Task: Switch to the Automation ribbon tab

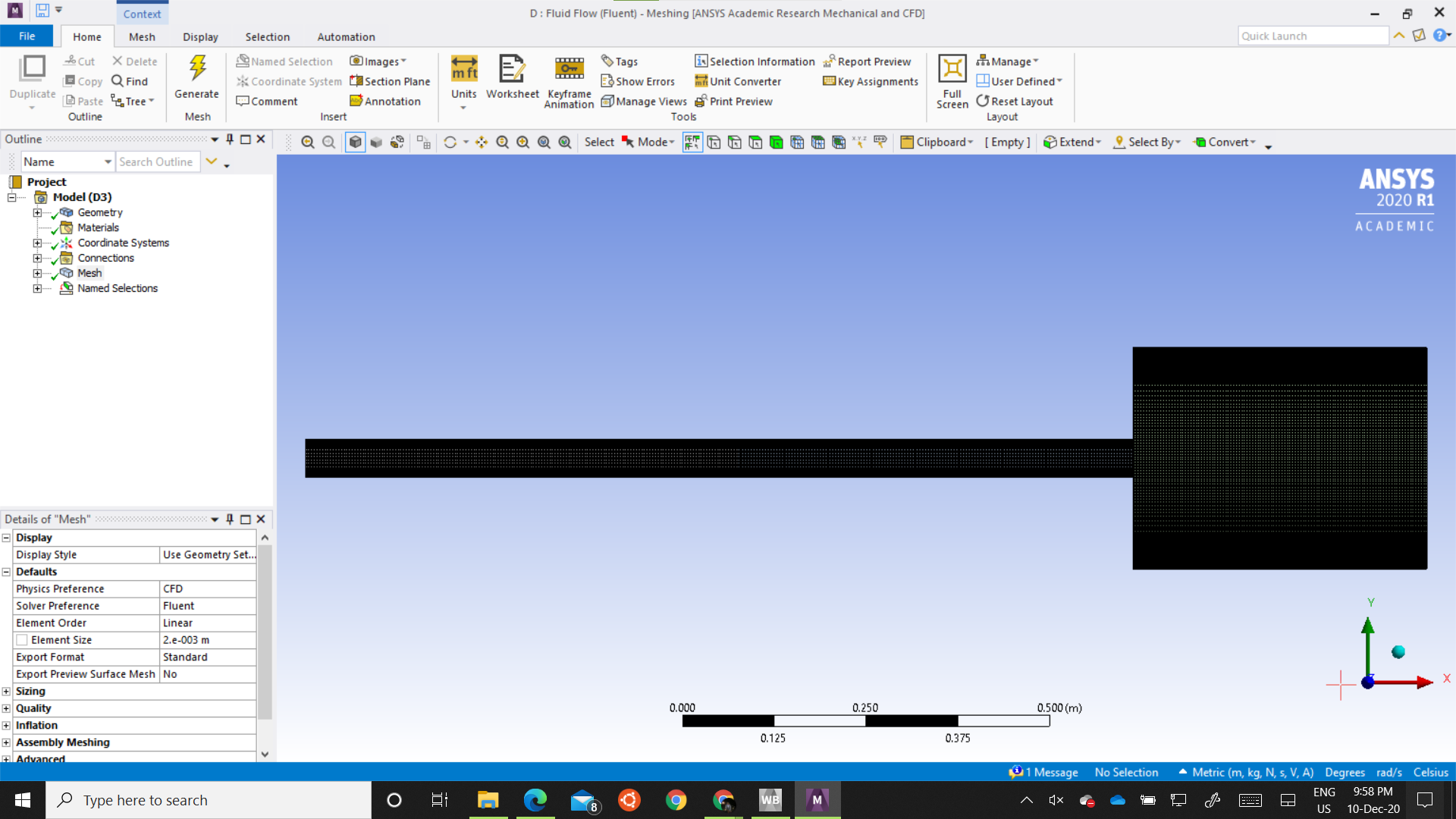Action: 346,36
